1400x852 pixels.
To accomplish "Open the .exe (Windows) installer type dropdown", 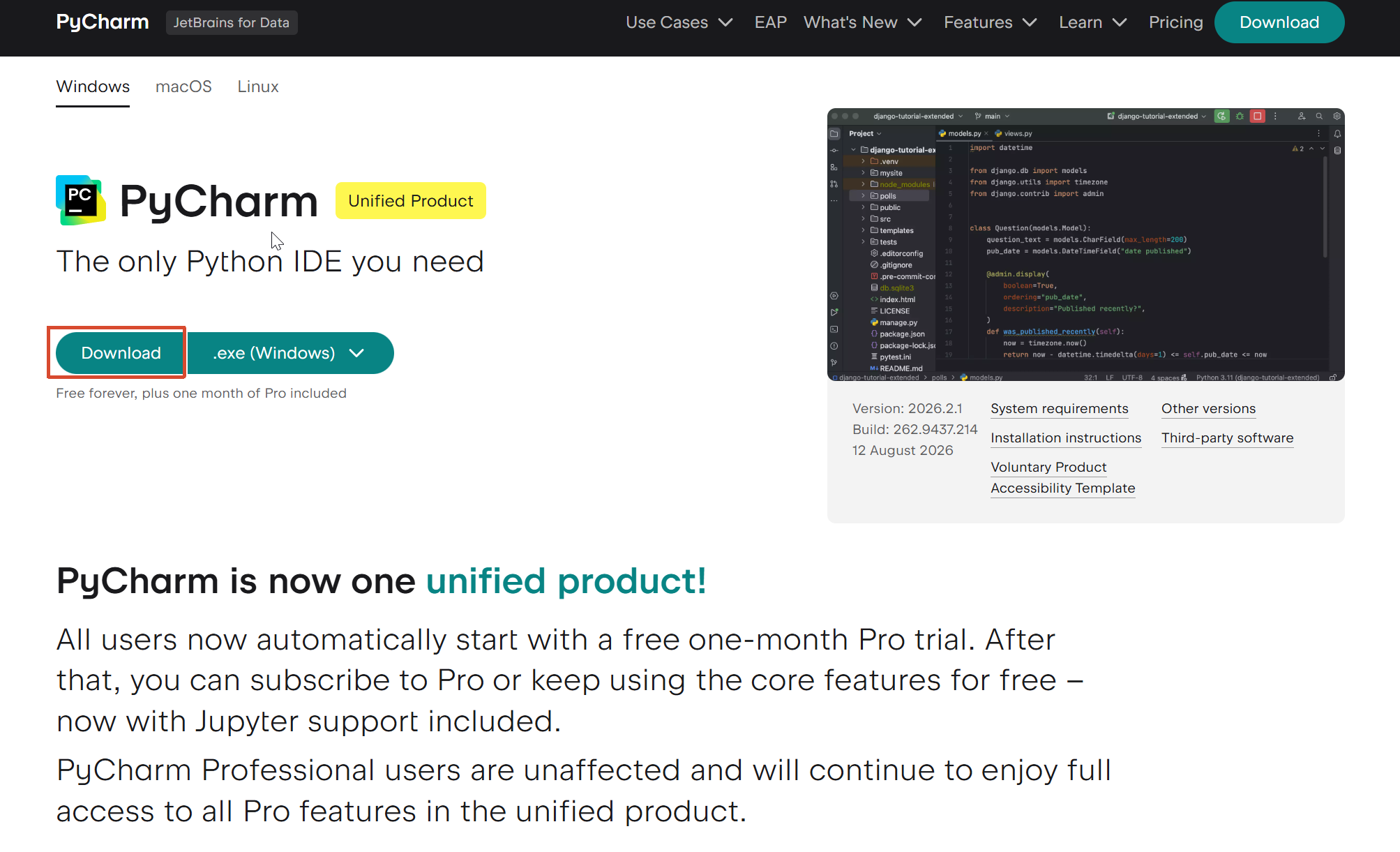I will pyautogui.click(x=291, y=353).
